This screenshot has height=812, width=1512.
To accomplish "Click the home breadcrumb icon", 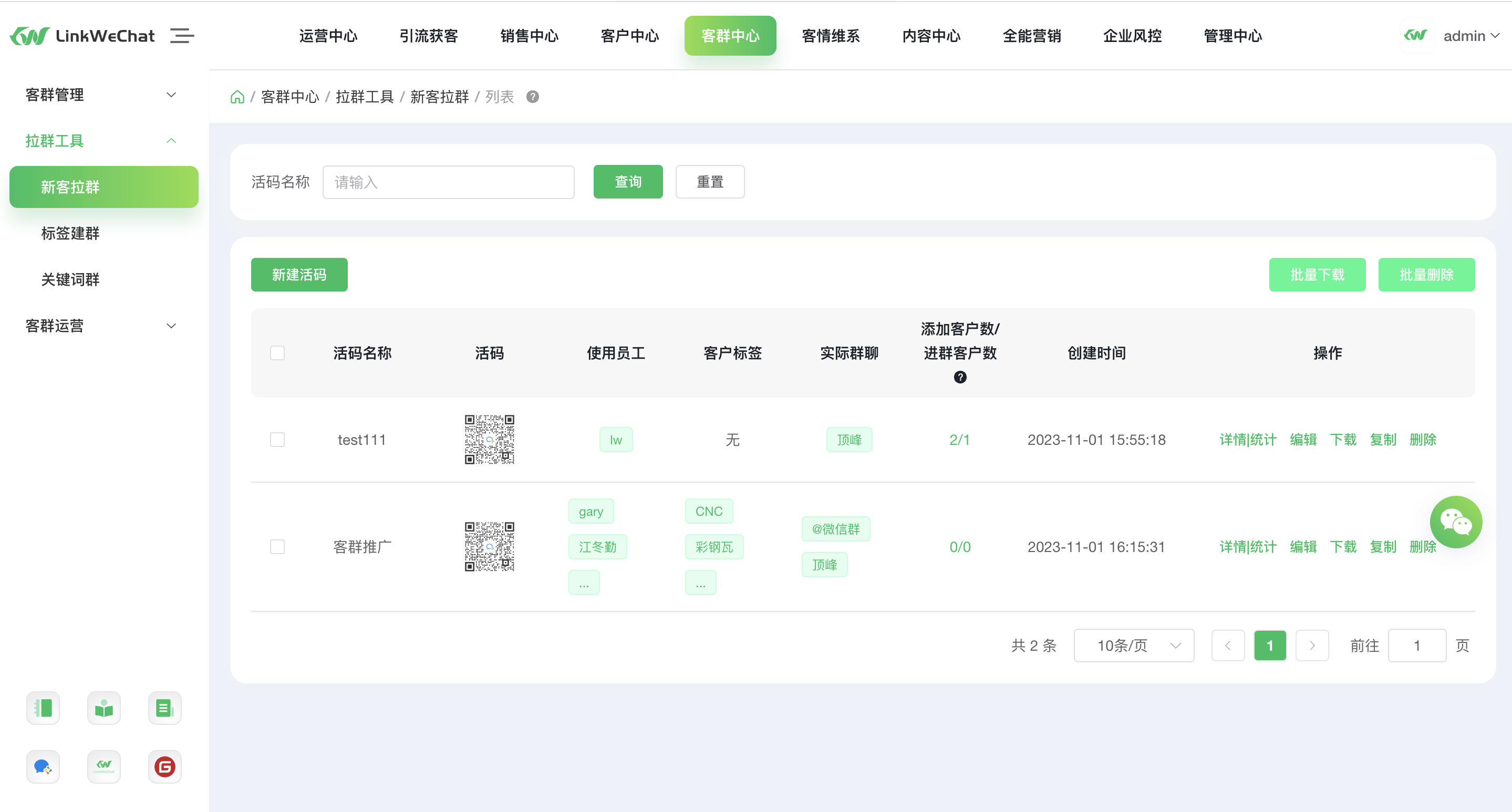I will pos(237,97).
